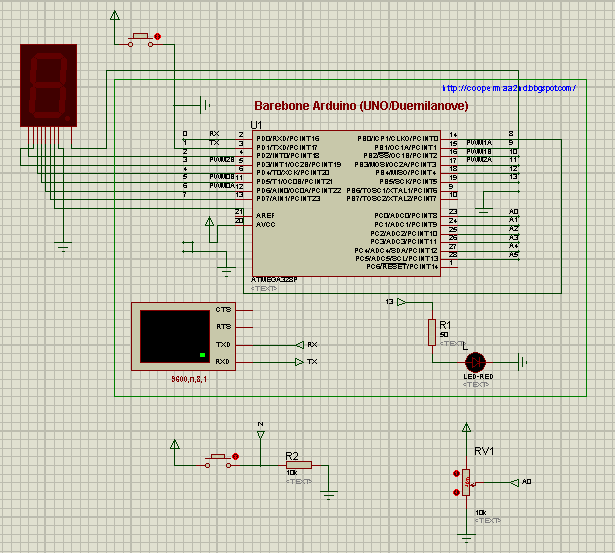
Task: Select ground symbol after resistor R2
Action: click(x=329, y=495)
